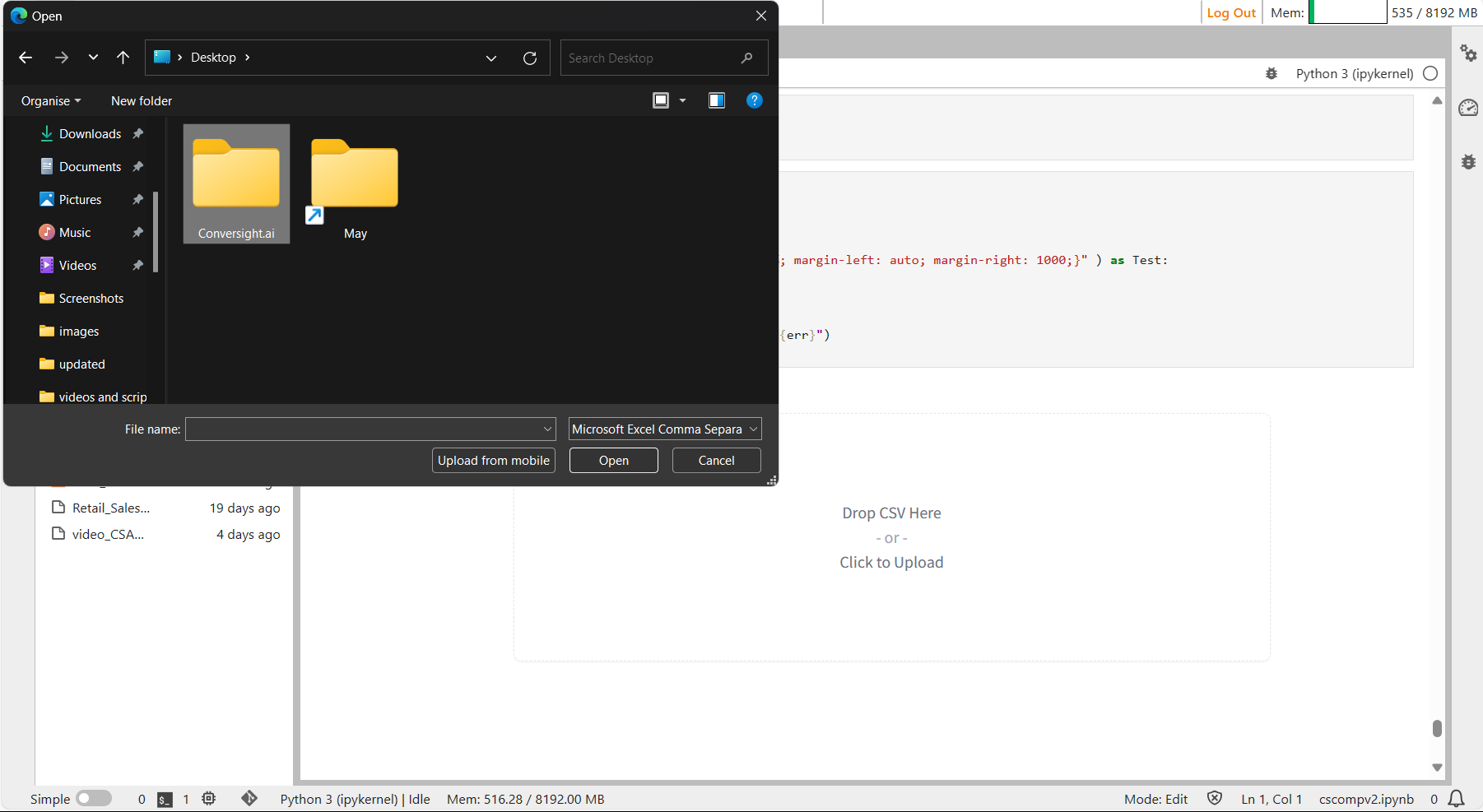
Task: Open property inspector gears icon
Action: click(x=1468, y=53)
